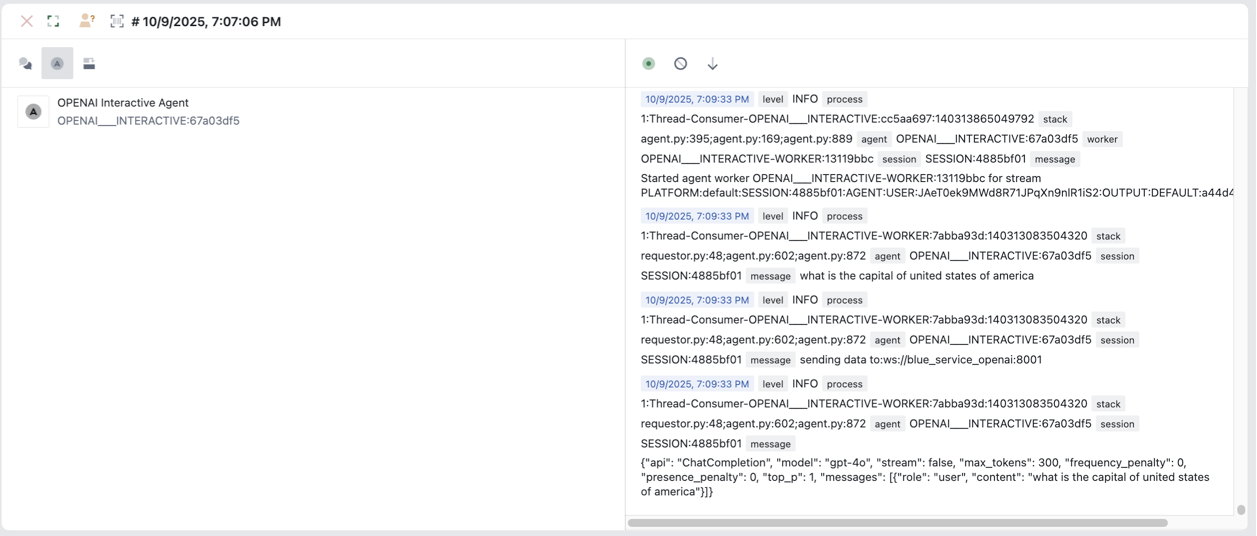Click the 'sending data to:ws://blue_service_openai:8001' message
The image size is (1257, 536).
(x=921, y=360)
